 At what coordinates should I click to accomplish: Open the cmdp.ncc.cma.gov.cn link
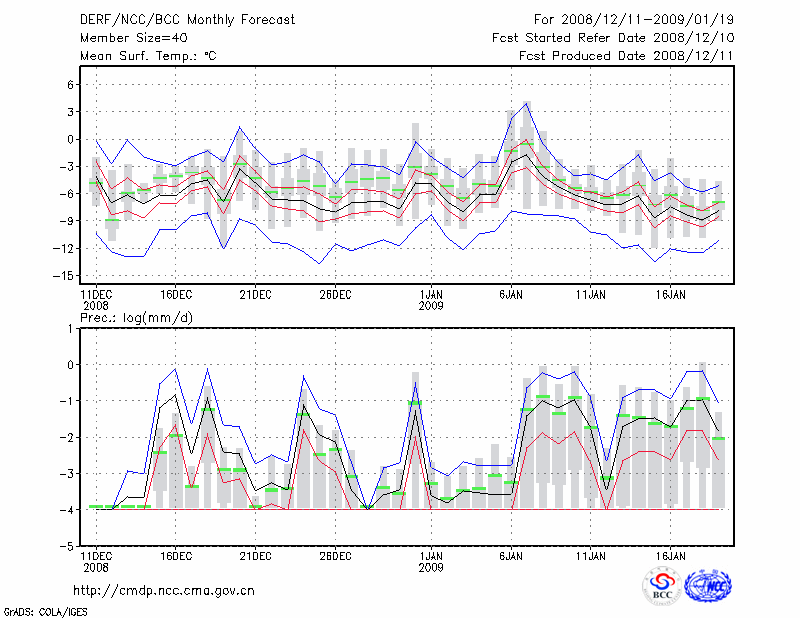click(x=164, y=590)
